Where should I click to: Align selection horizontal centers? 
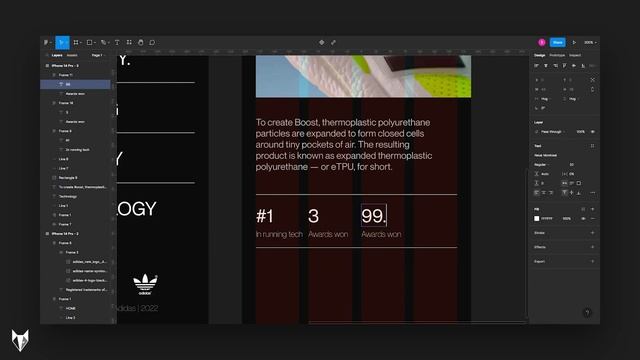click(x=546, y=66)
